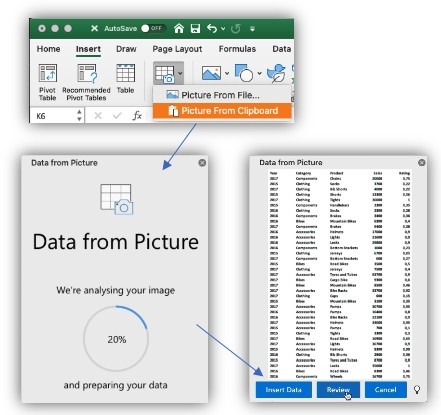This screenshot has width=441, height=415.
Task: Click the Excel X logo icon
Action: tap(94, 28)
